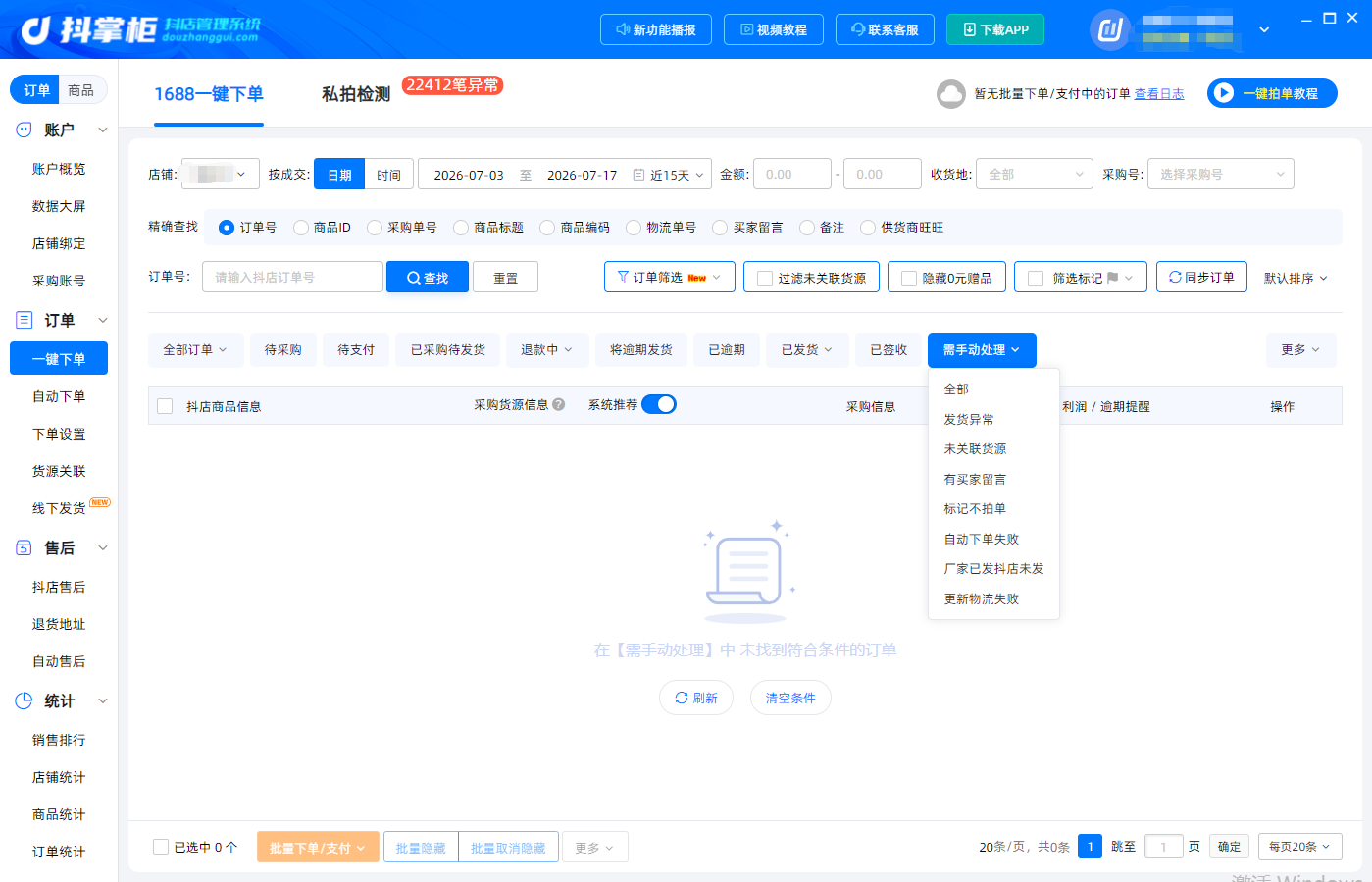Click the 账户 section face icon
This screenshot has height=882, width=1372.
click(25, 130)
